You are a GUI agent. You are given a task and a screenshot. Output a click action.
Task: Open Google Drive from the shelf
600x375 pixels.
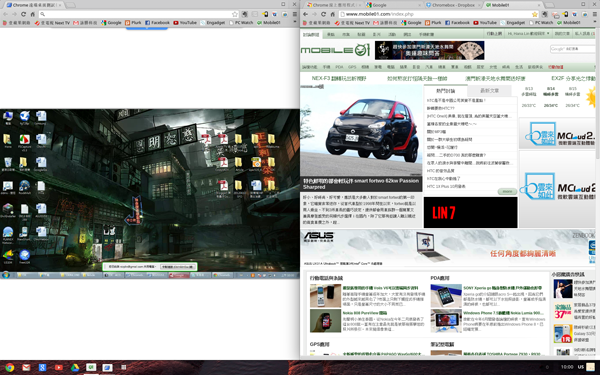tap(75, 367)
